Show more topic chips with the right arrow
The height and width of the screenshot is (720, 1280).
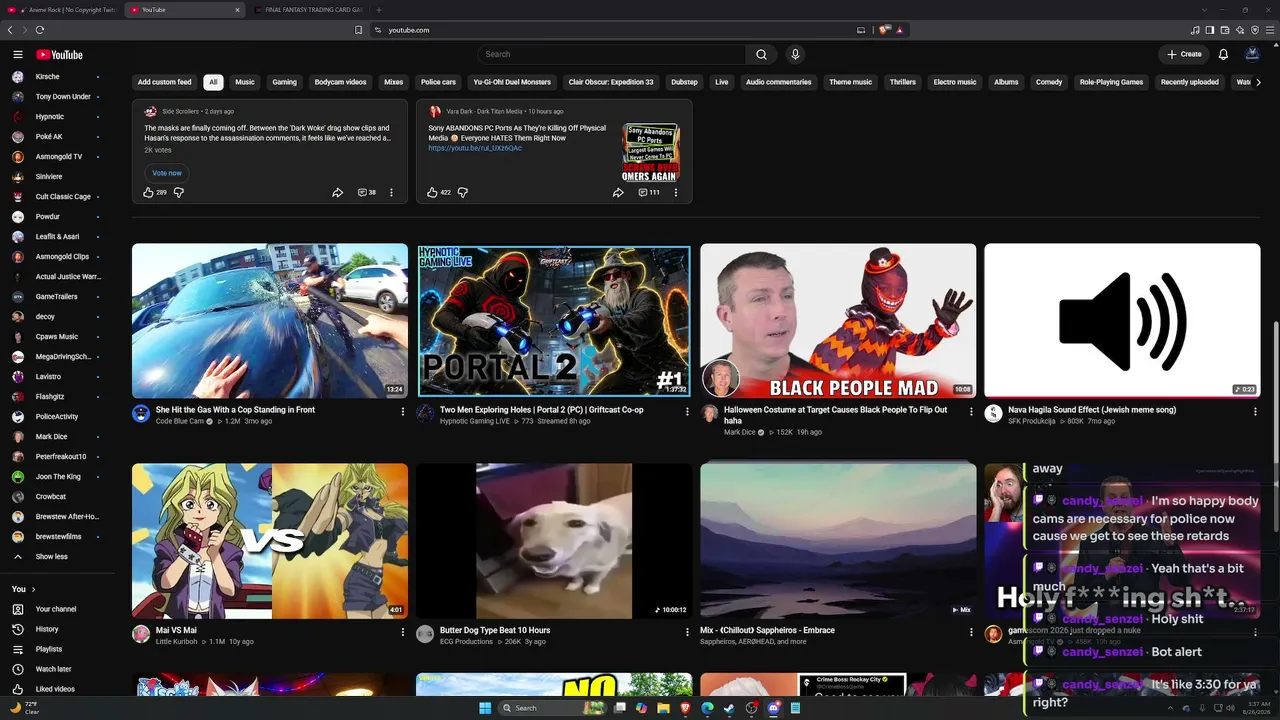[x=1257, y=82]
